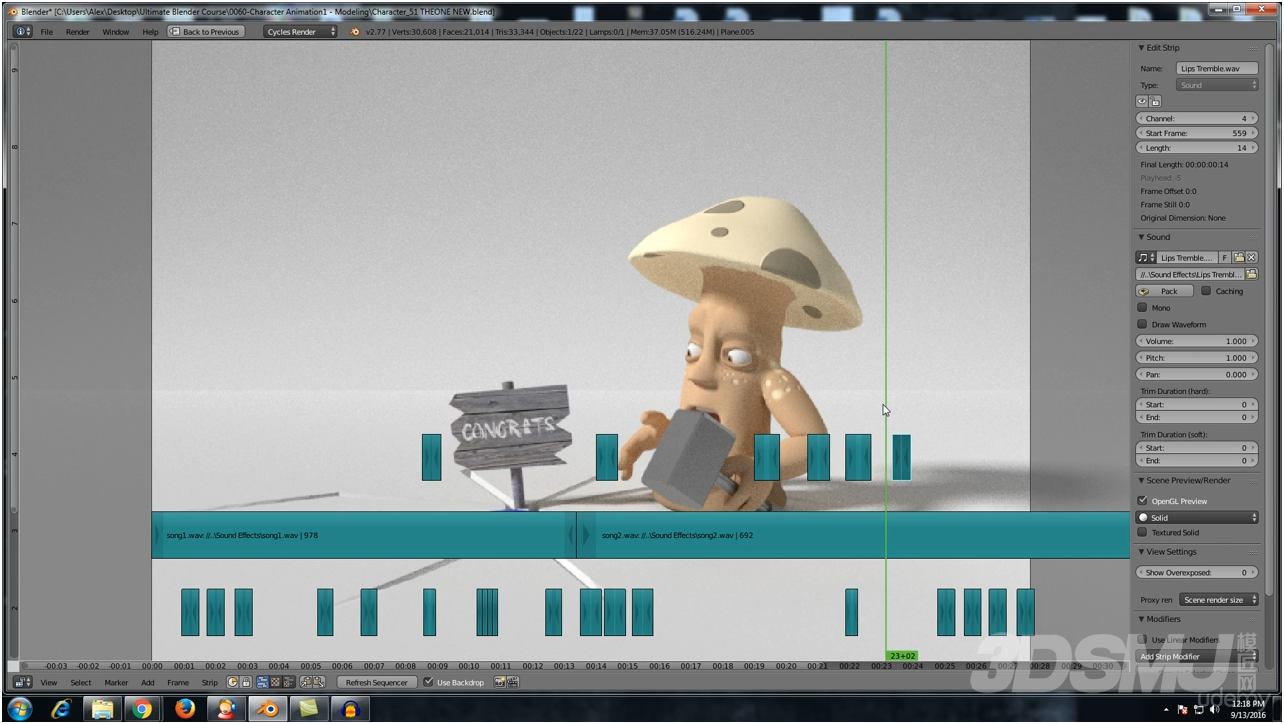This screenshot has height=724, width=1284.
Task: Open the Blender taskbar icon
Action: click(267, 709)
